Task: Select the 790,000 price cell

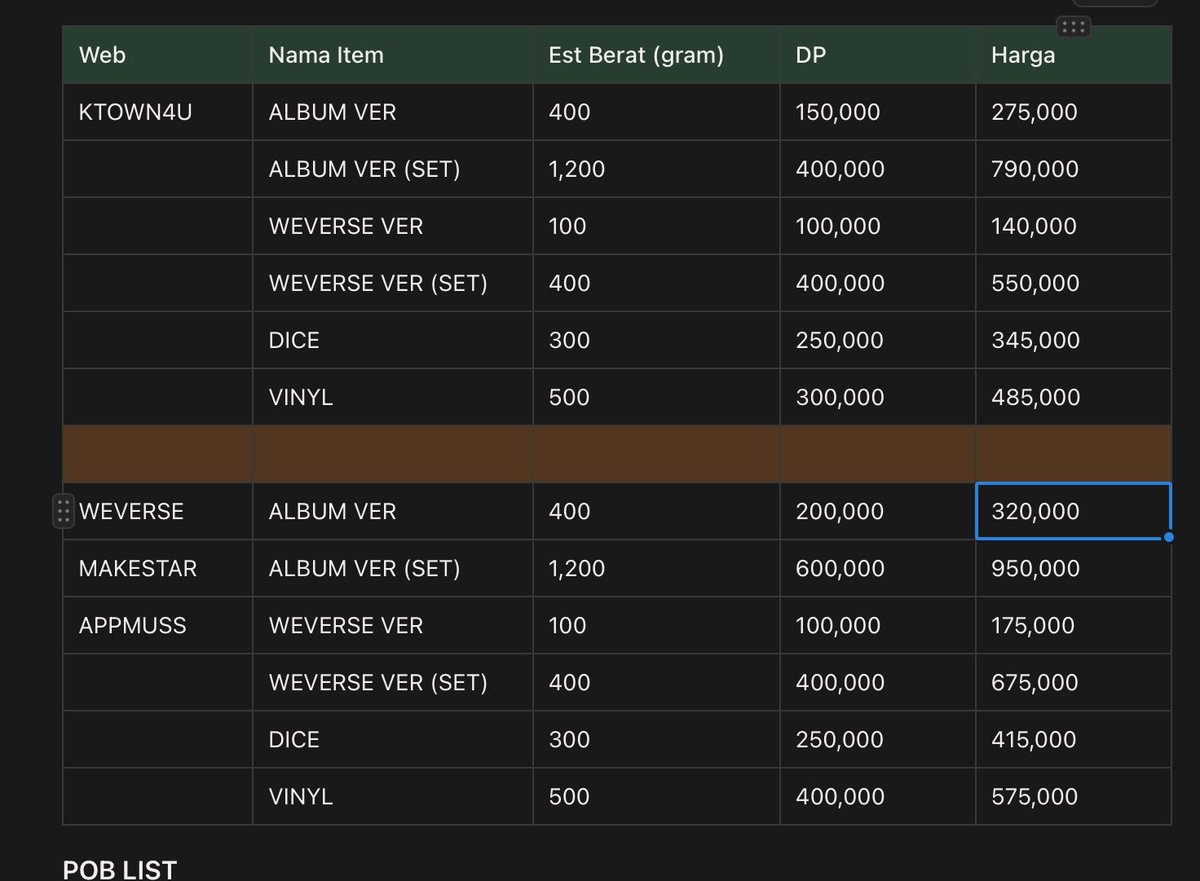Action: coord(1073,169)
